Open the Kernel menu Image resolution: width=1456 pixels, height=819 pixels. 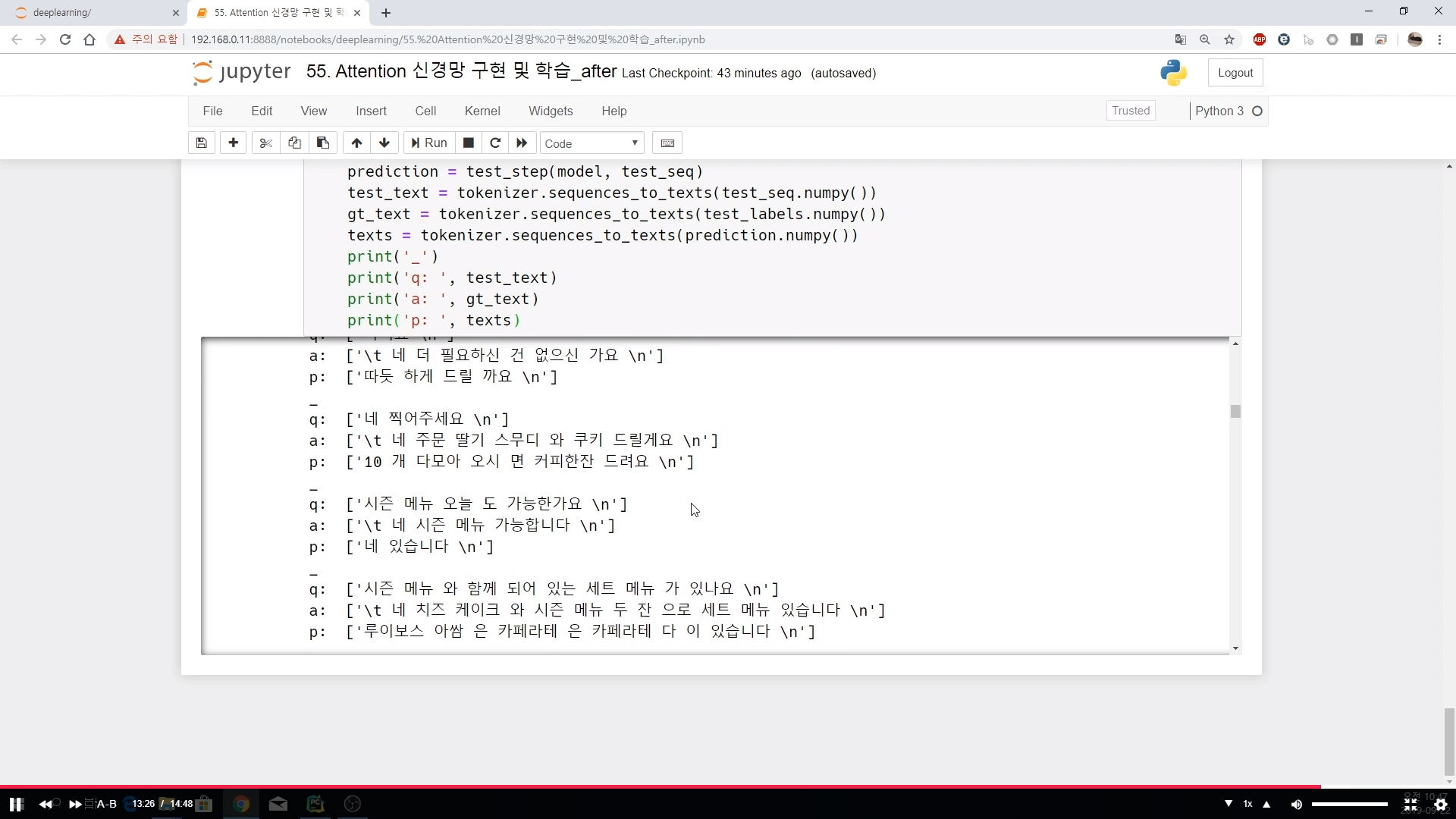(482, 111)
